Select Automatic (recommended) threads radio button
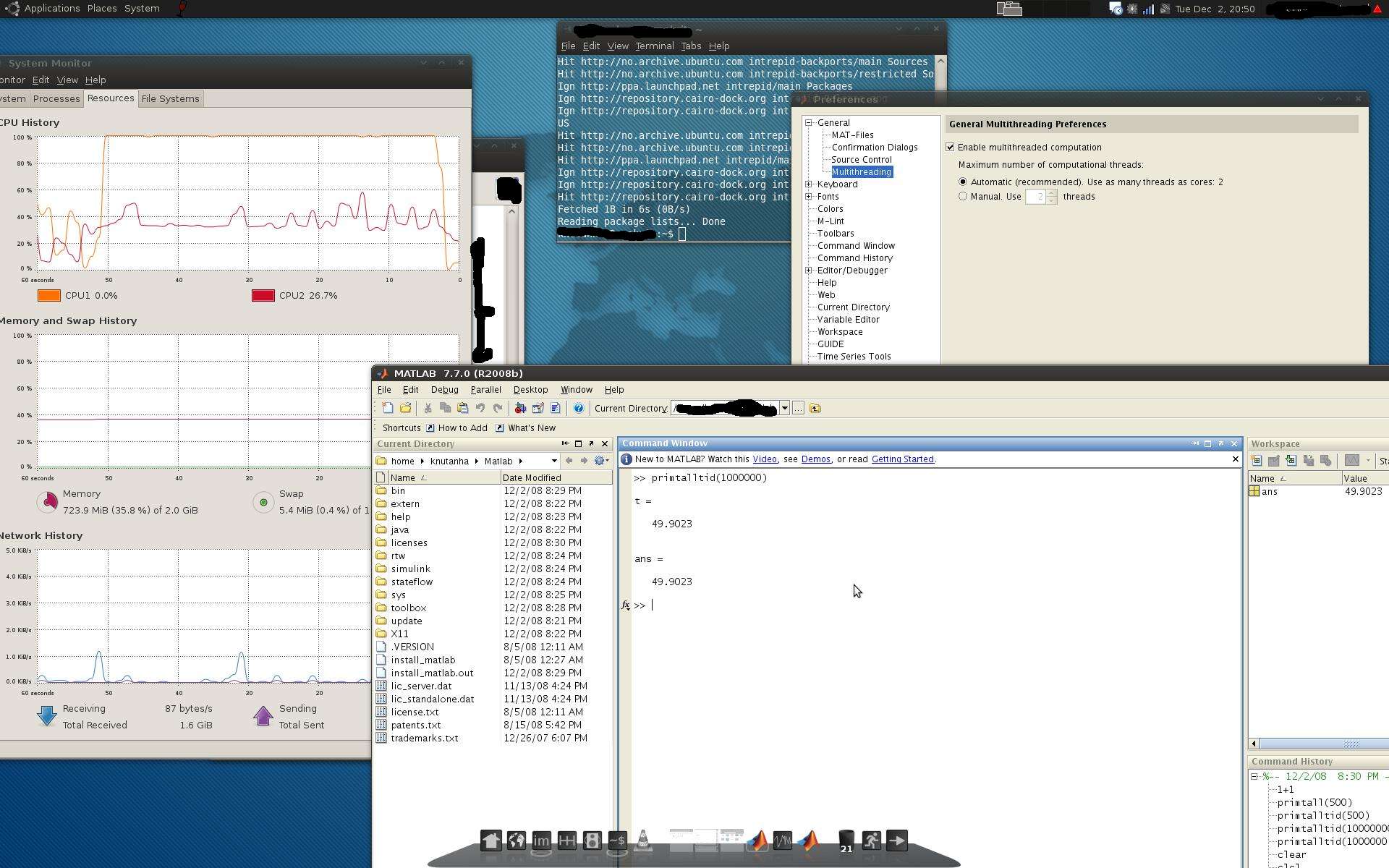 click(963, 182)
